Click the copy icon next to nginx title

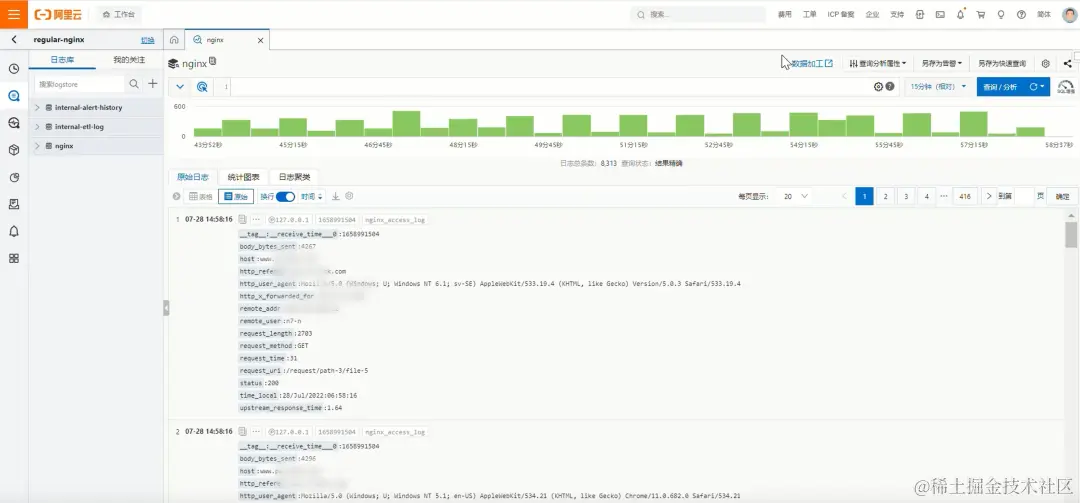click(x=213, y=62)
